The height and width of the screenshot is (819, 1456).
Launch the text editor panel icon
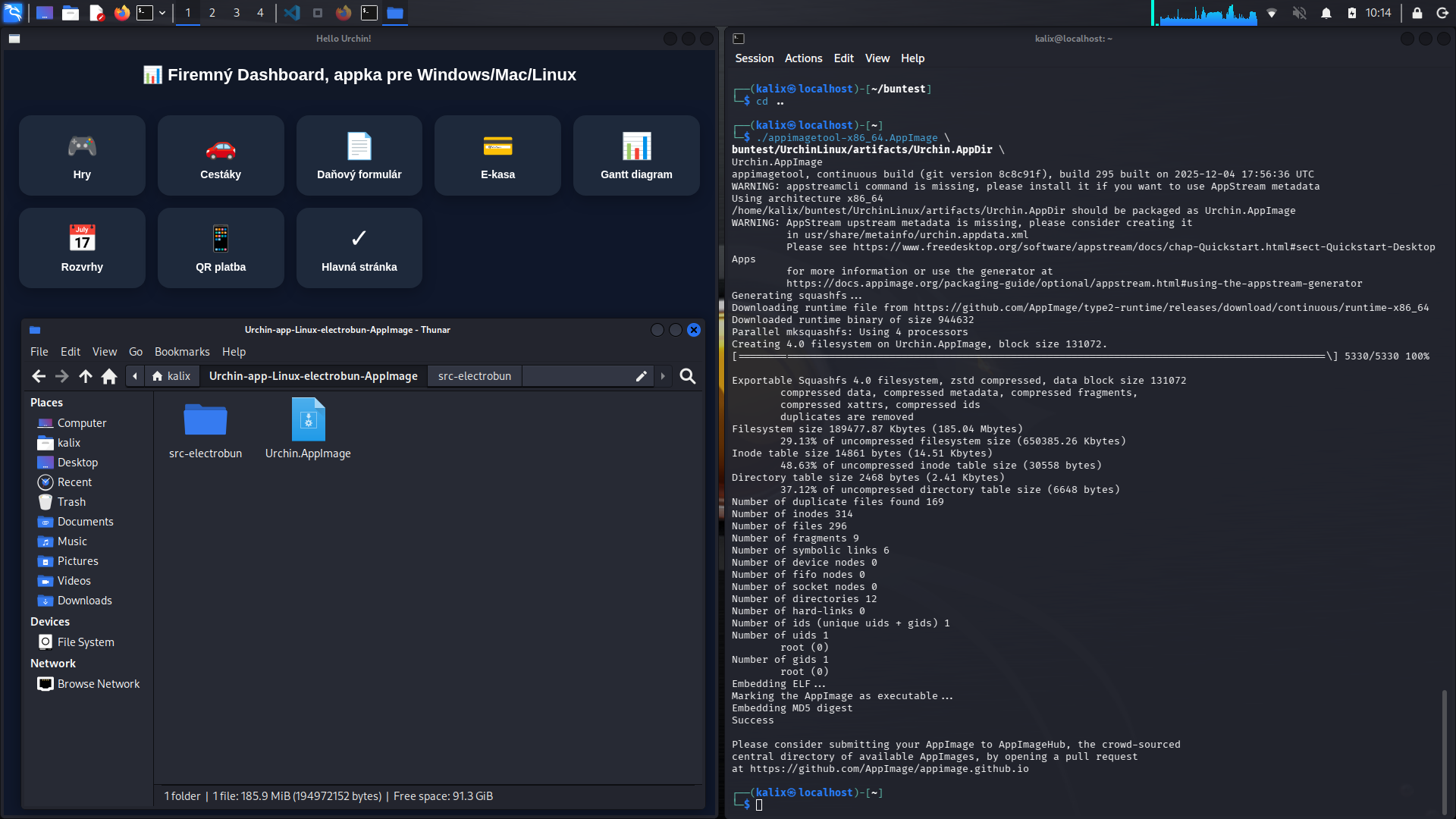point(96,13)
